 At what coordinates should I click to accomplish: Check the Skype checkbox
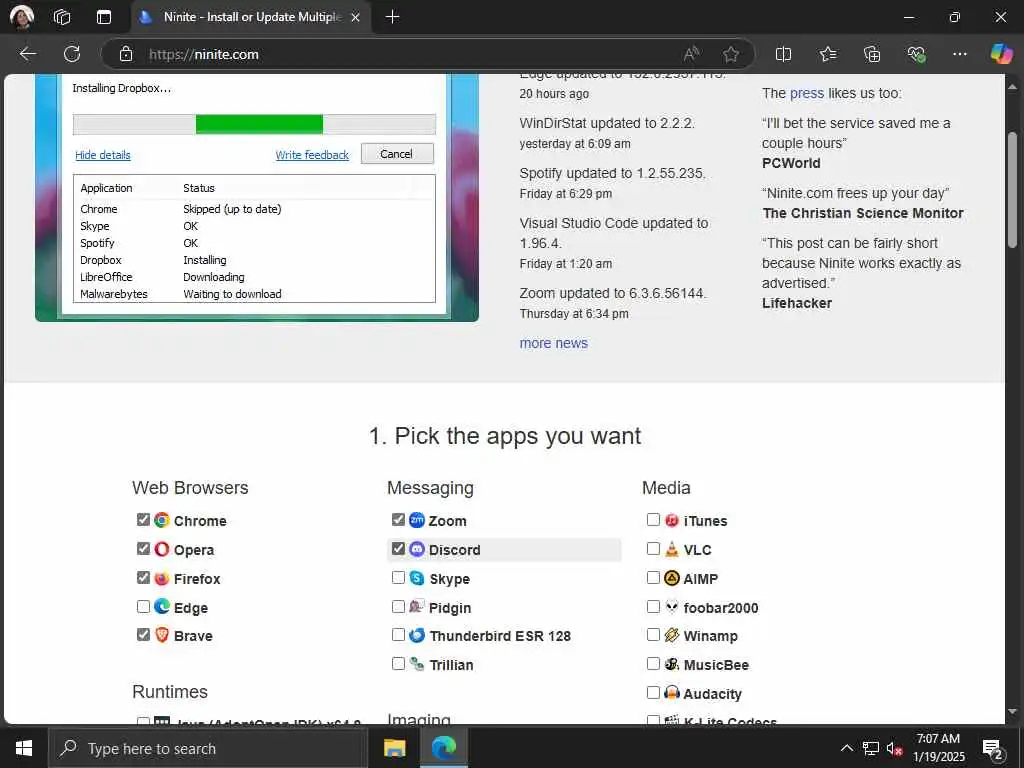point(398,577)
